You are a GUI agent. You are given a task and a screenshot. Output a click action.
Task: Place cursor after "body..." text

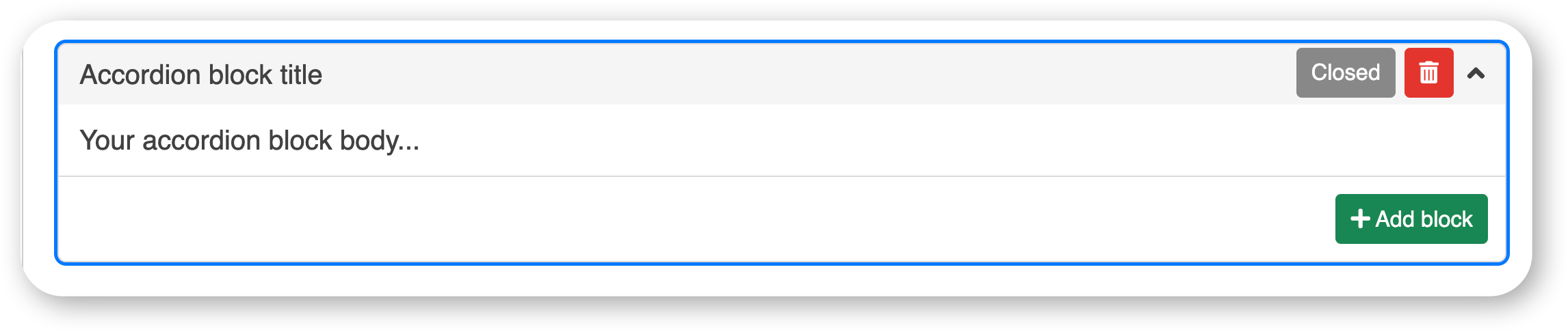[421, 141]
